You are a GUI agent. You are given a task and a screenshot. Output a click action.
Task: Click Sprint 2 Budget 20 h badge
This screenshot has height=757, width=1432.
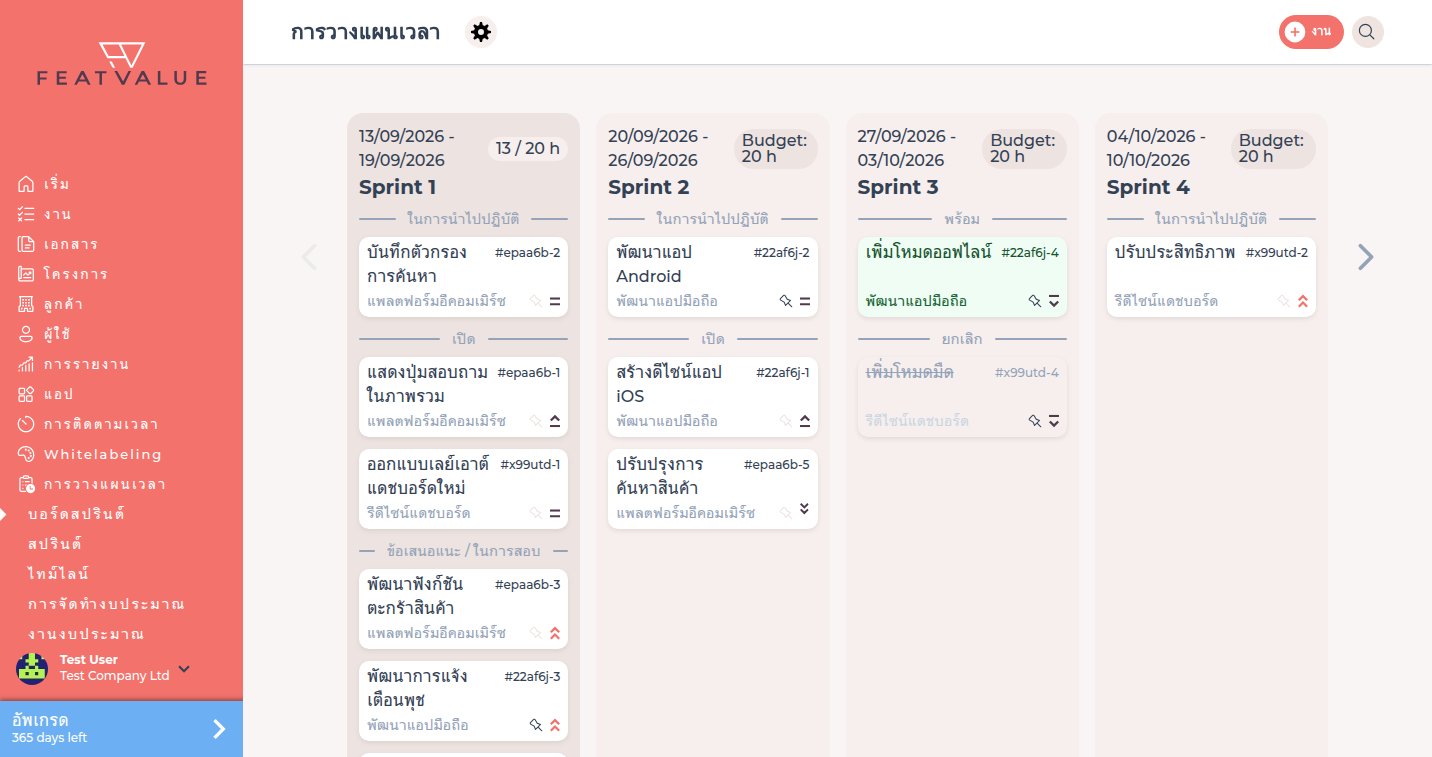pyautogui.click(x=776, y=148)
